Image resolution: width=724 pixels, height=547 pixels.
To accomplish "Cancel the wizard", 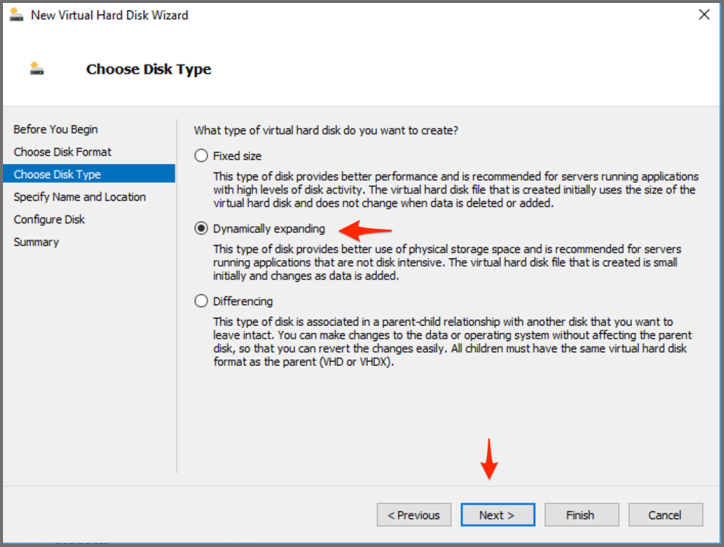I will [x=665, y=515].
